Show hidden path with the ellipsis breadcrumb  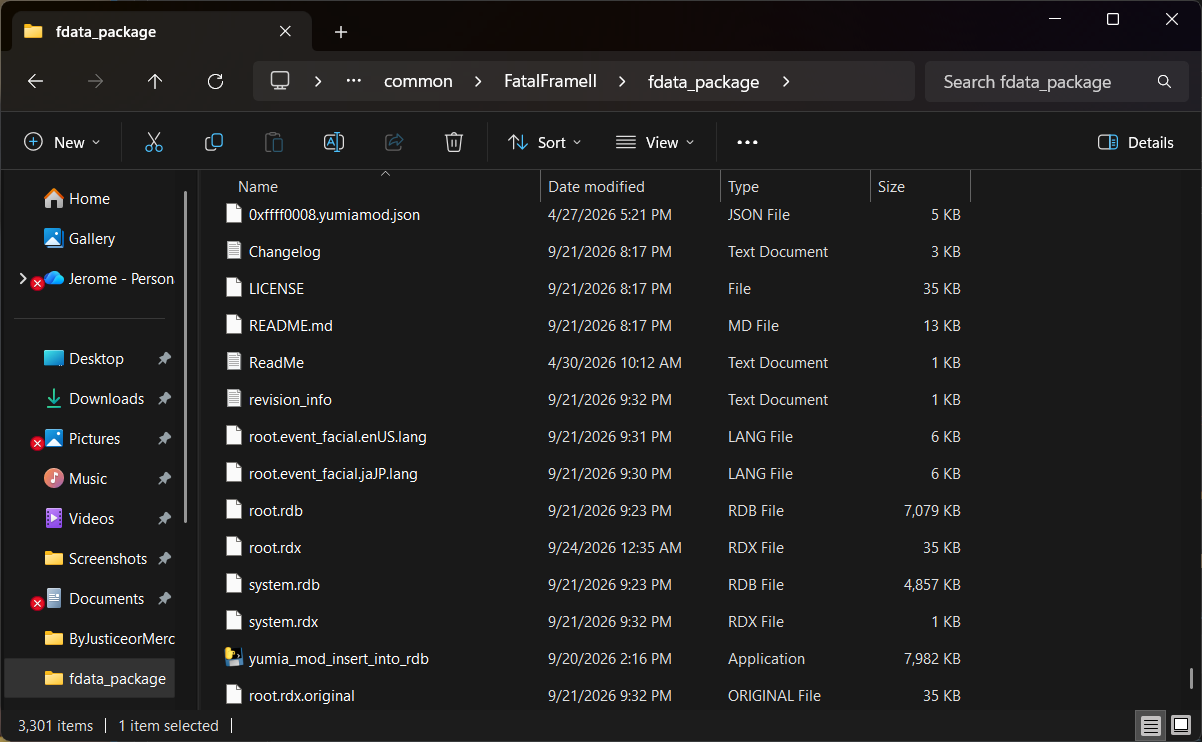click(353, 81)
